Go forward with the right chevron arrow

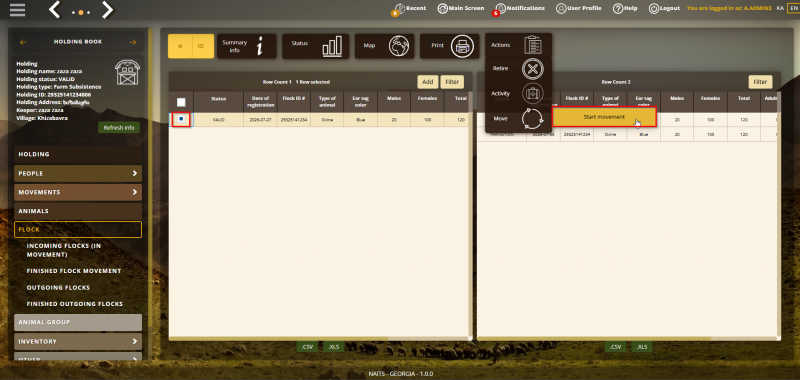tap(107, 10)
